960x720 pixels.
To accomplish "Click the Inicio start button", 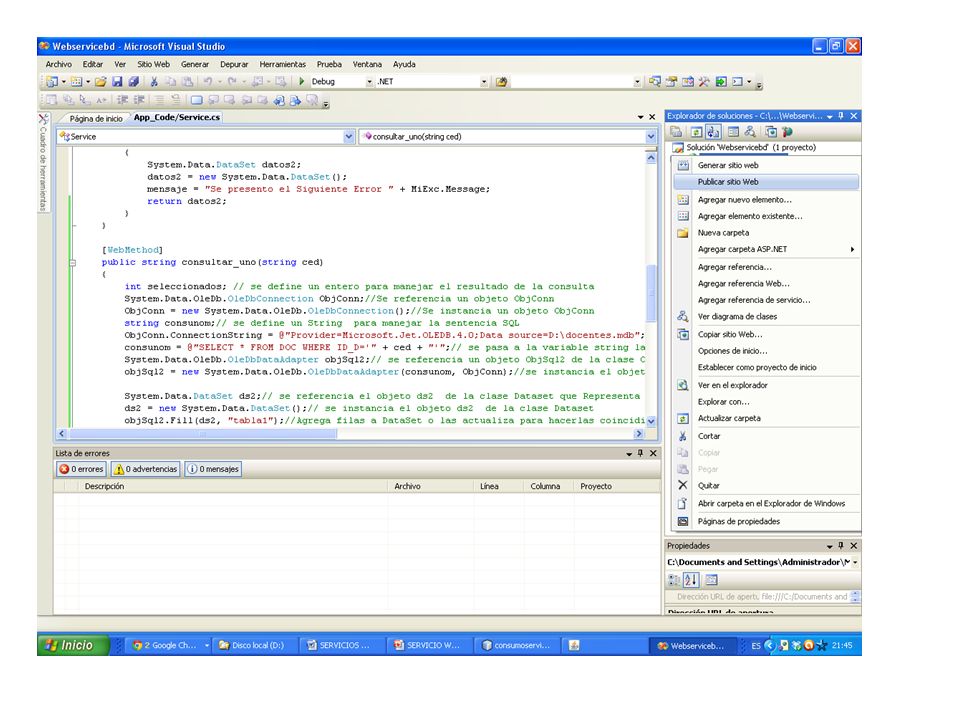I will pos(73,645).
